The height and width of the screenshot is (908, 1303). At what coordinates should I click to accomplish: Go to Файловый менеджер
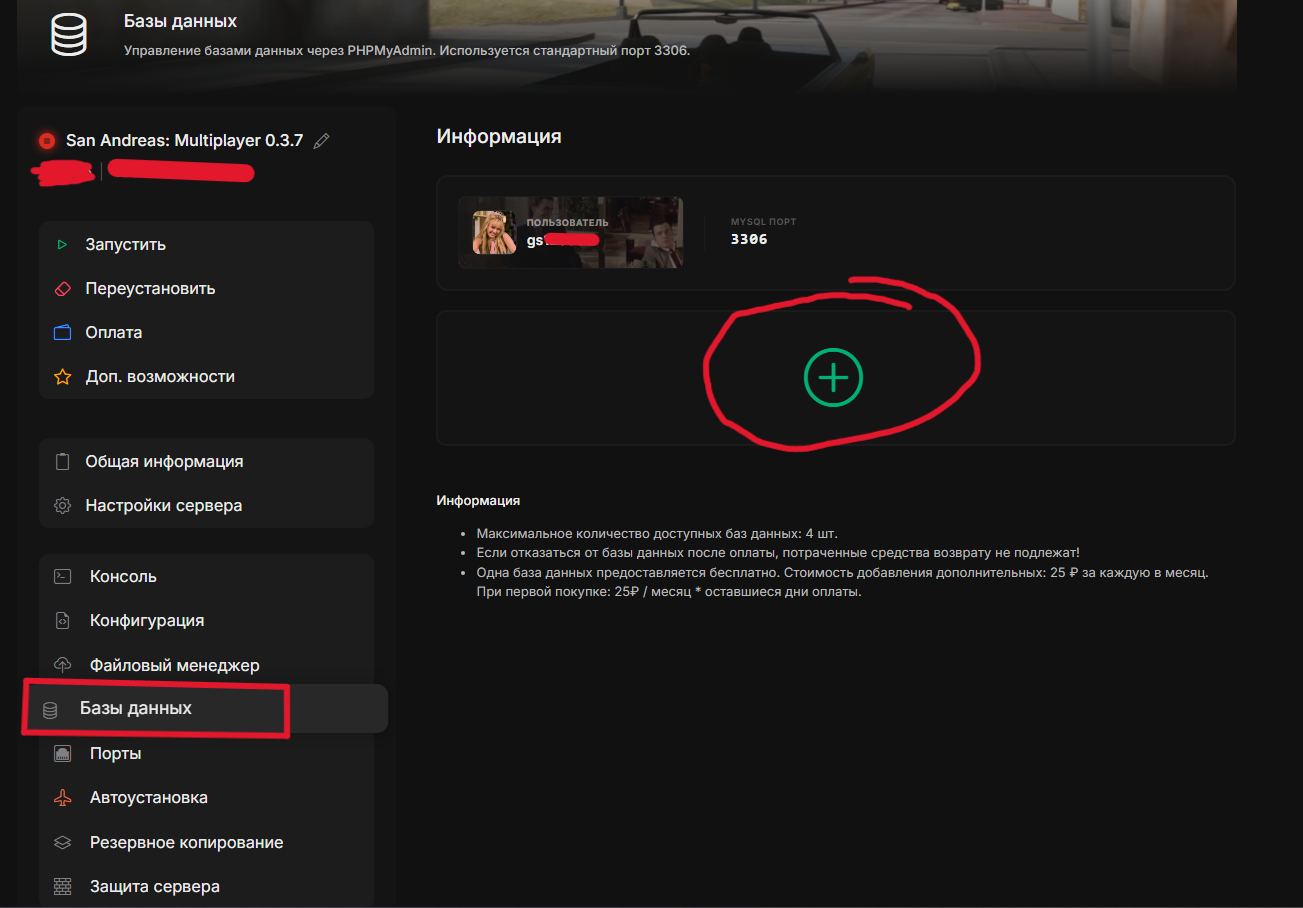tap(174, 665)
